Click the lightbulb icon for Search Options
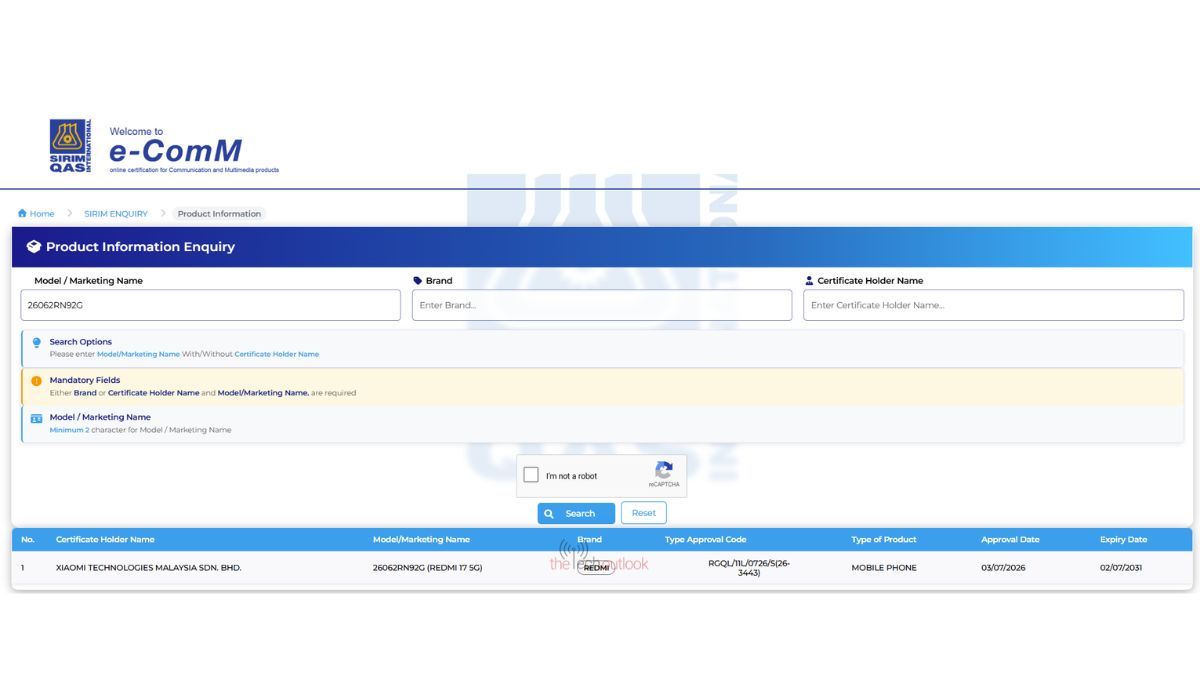Screen dimensions: 1200x675 pyautogui.click(x=37, y=343)
